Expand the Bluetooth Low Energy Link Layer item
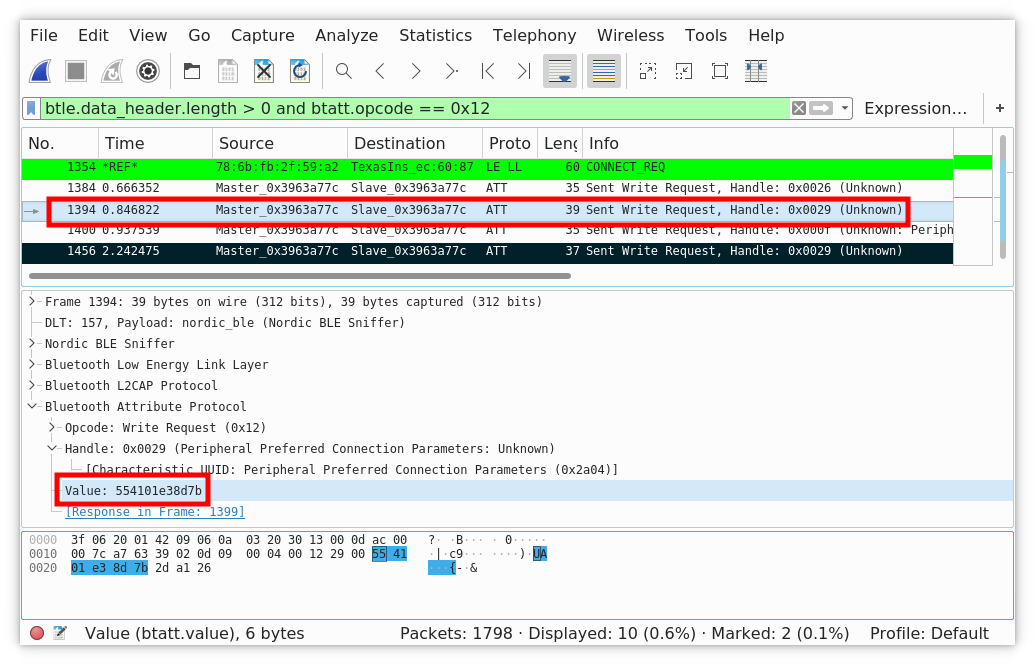This screenshot has width=1035, height=665. coord(31,364)
